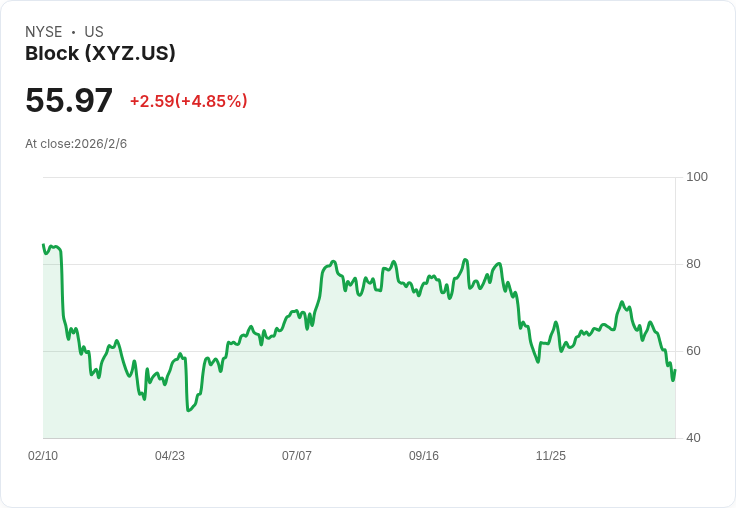Click the chart line's final point at right edge
Screen dimensions: 736x508
point(675,371)
